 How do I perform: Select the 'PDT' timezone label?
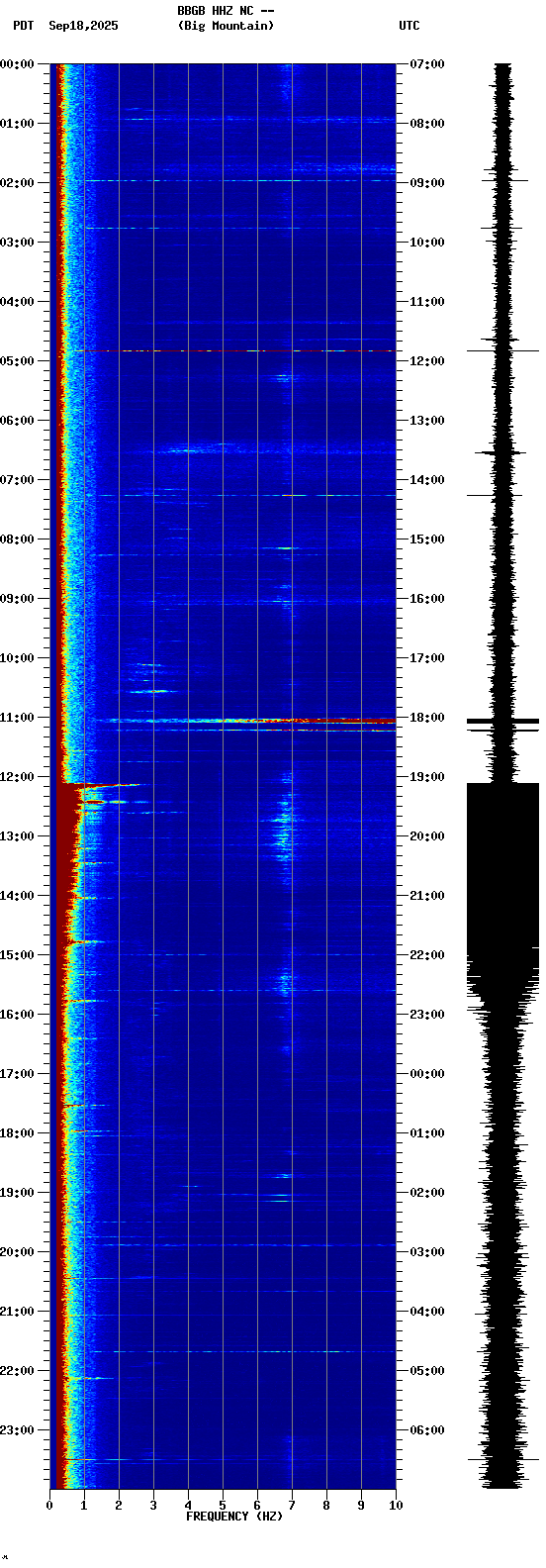(23, 26)
